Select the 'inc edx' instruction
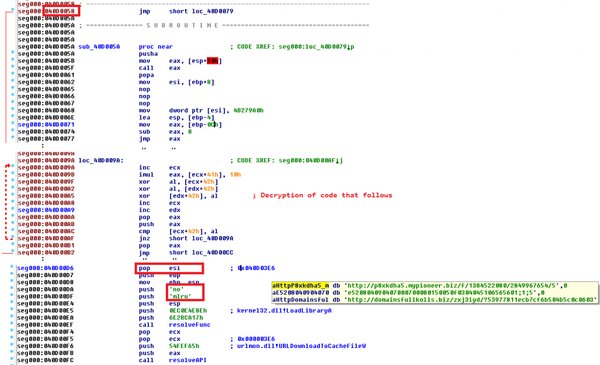The image size is (600, 365). point(160,210)
